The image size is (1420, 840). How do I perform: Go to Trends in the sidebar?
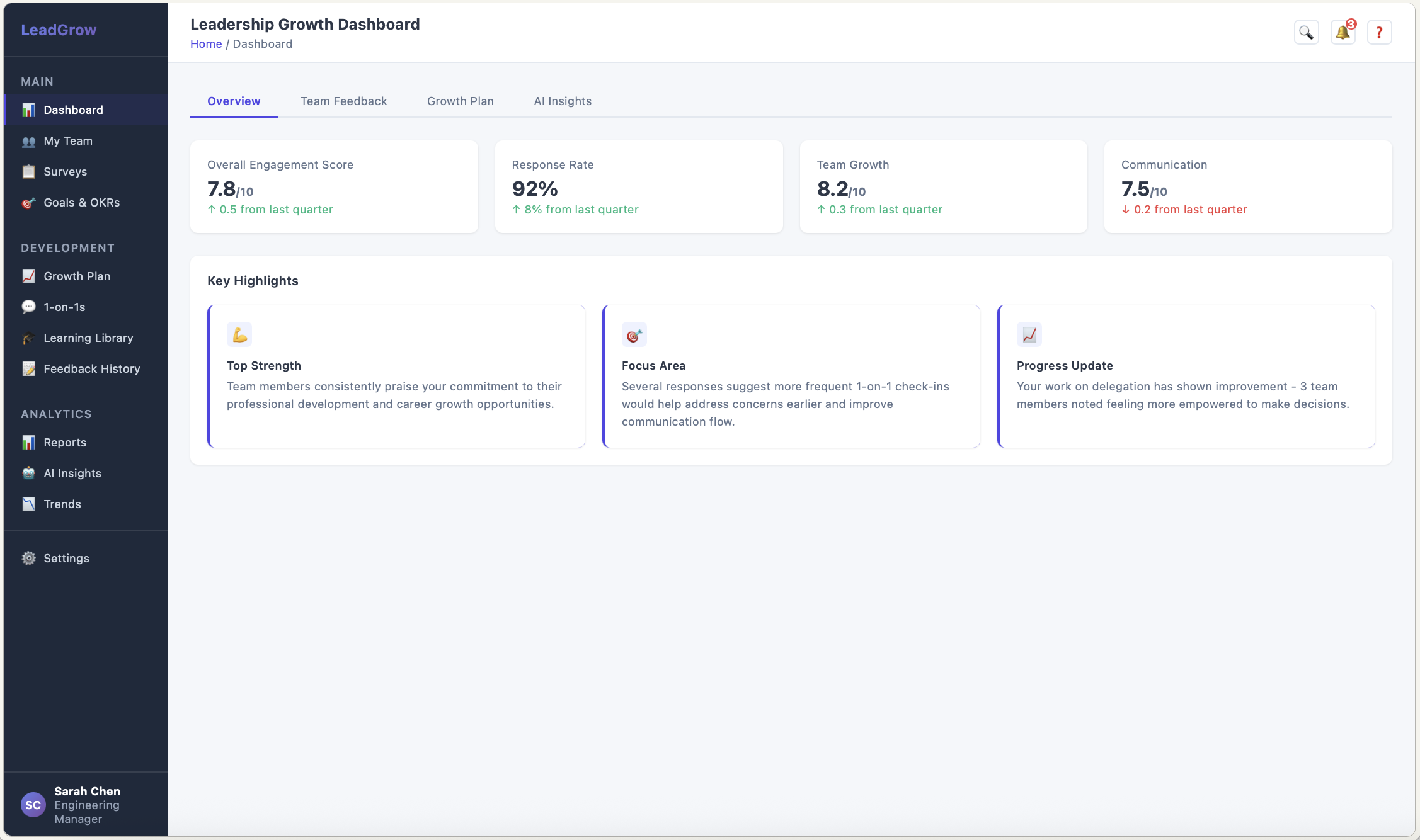coord(62,504)
